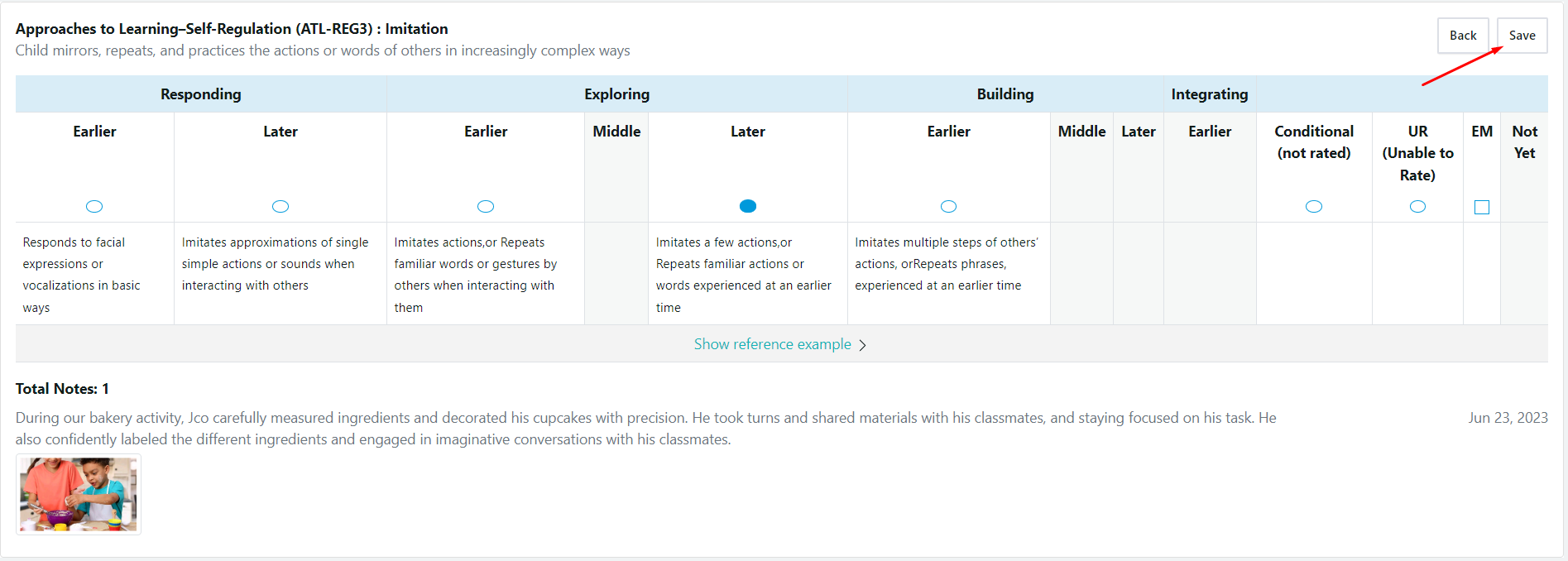
Task: Tick the EM checkbox
Action: point(1482,207)
